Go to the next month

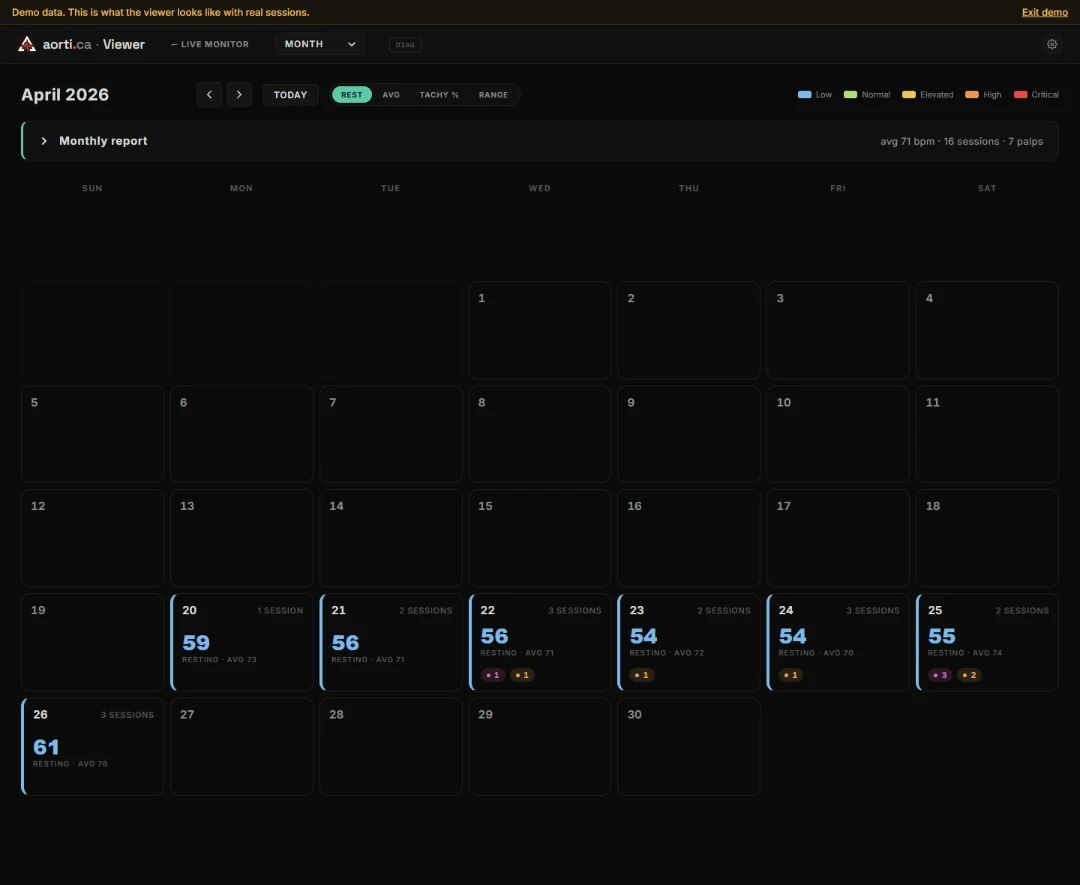tap(239, 94)
